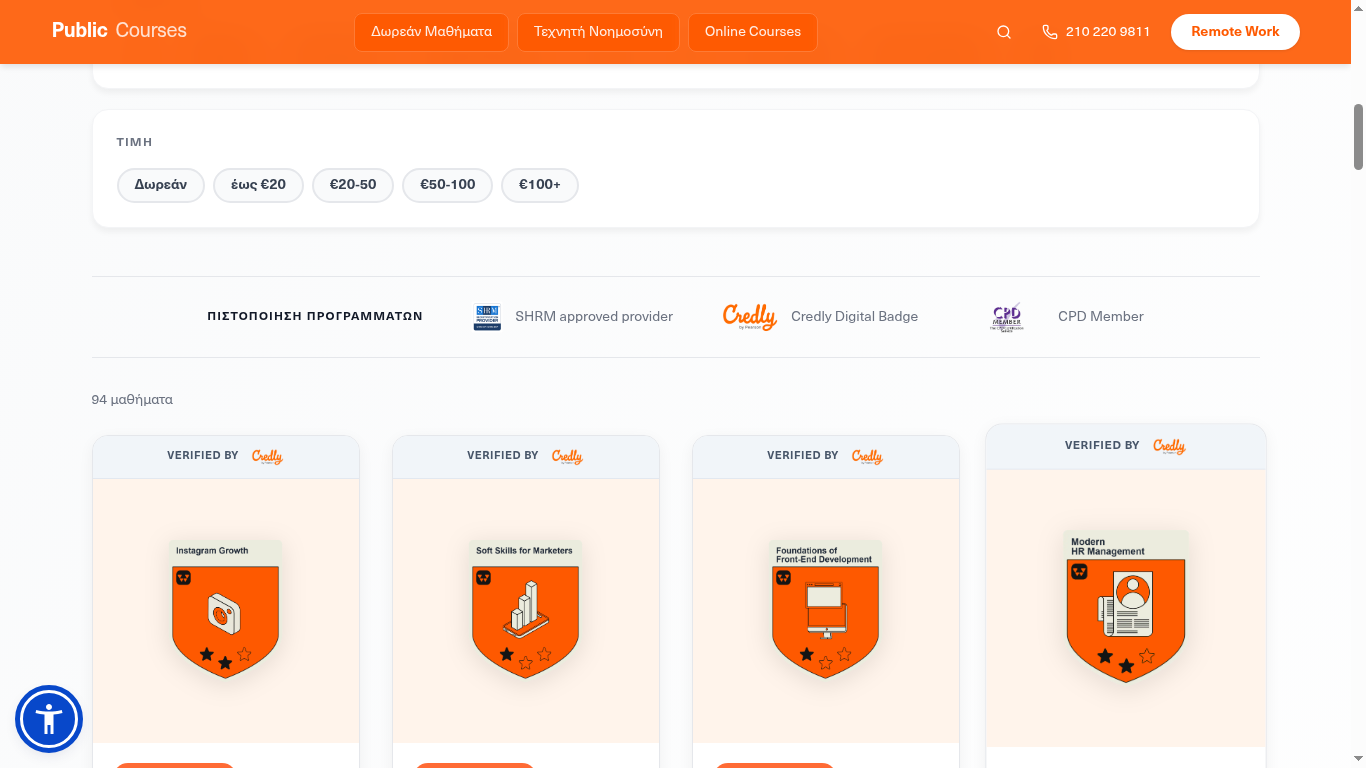The image size is (1366, 768).
Task: Select the €20-50 price filter
Action: (353, 185)
